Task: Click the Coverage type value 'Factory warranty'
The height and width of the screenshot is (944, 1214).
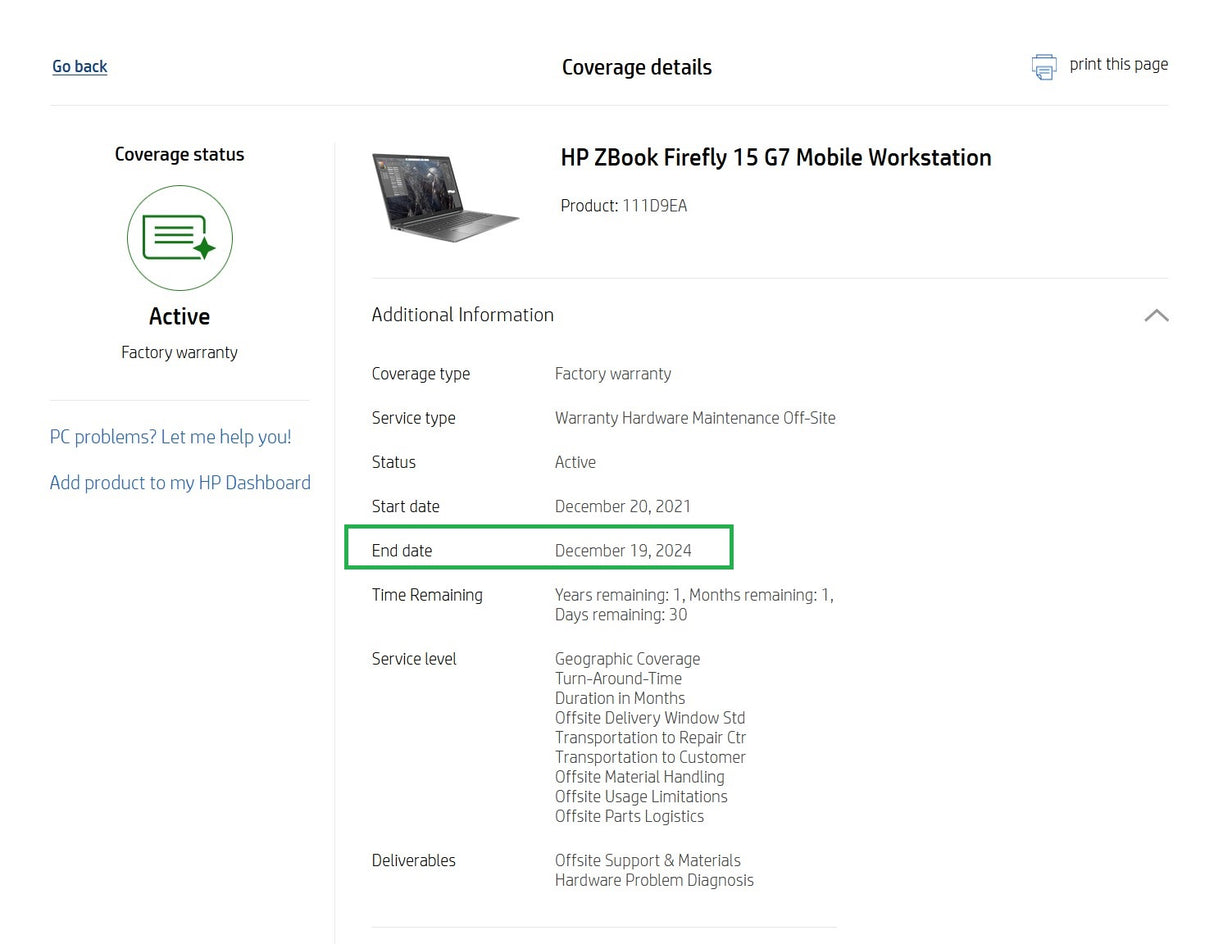Action: (613, 374)
